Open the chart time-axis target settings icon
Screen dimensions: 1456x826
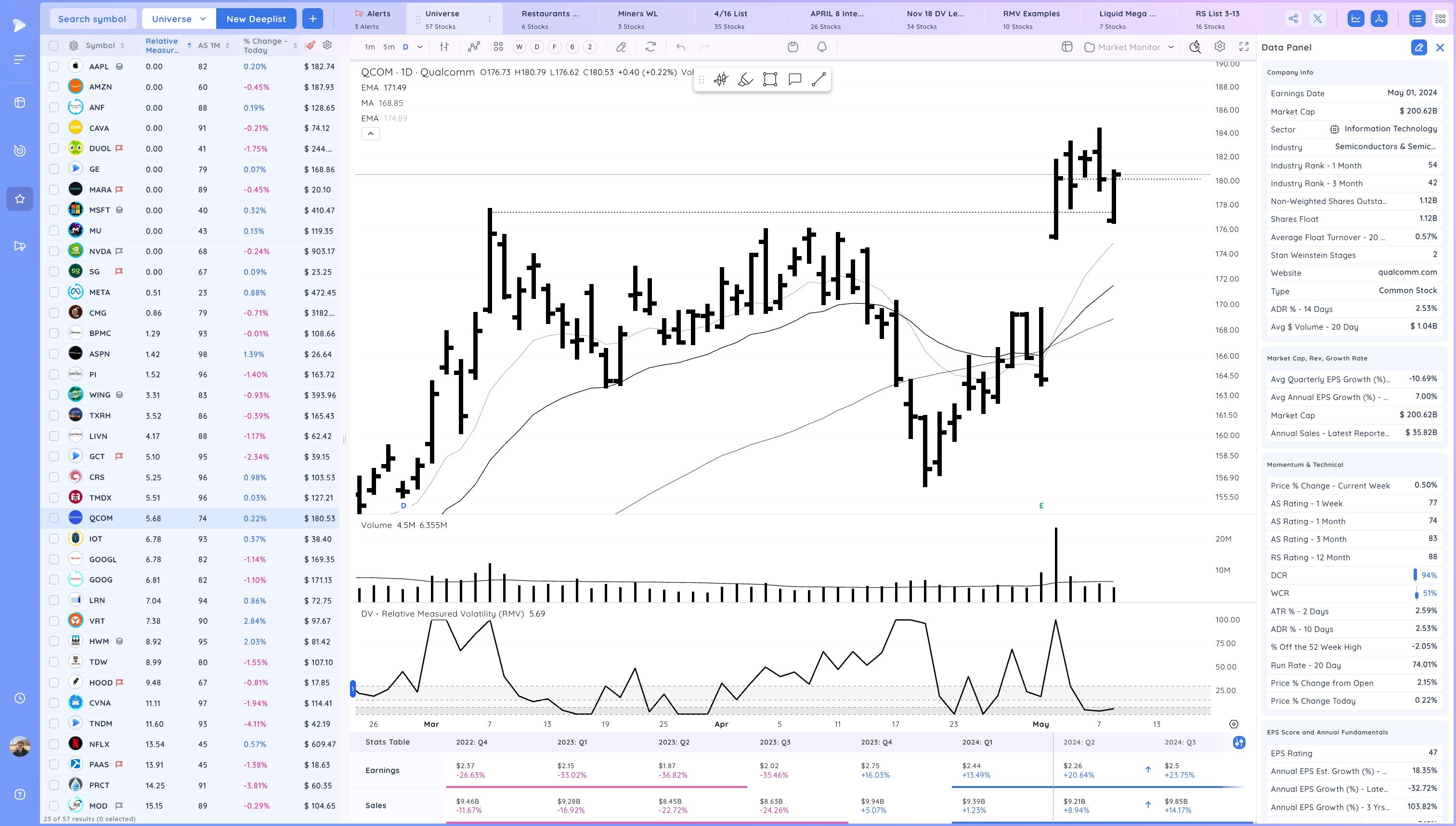tap(1234, 724)
